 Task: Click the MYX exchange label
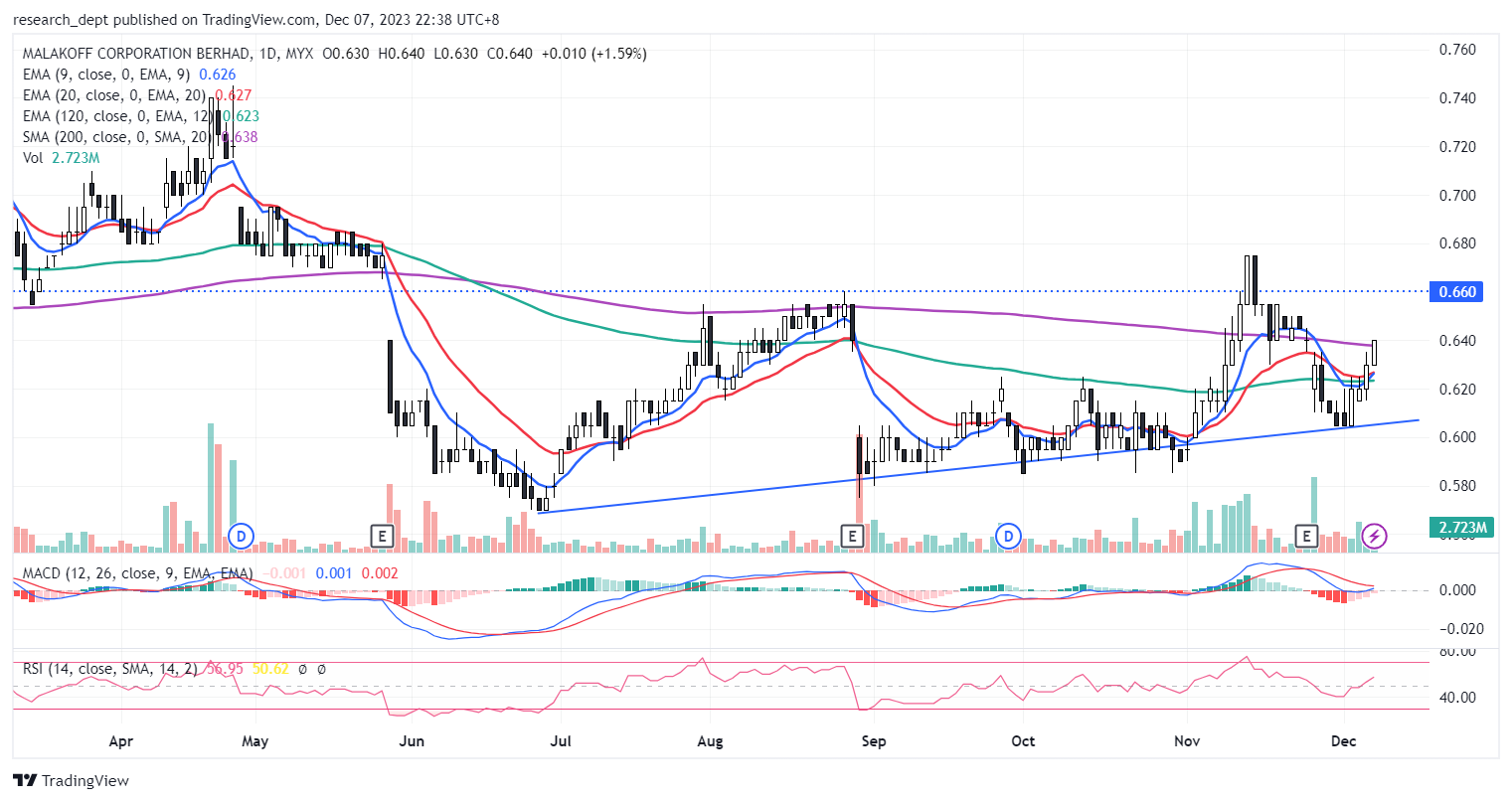[299, 54]
